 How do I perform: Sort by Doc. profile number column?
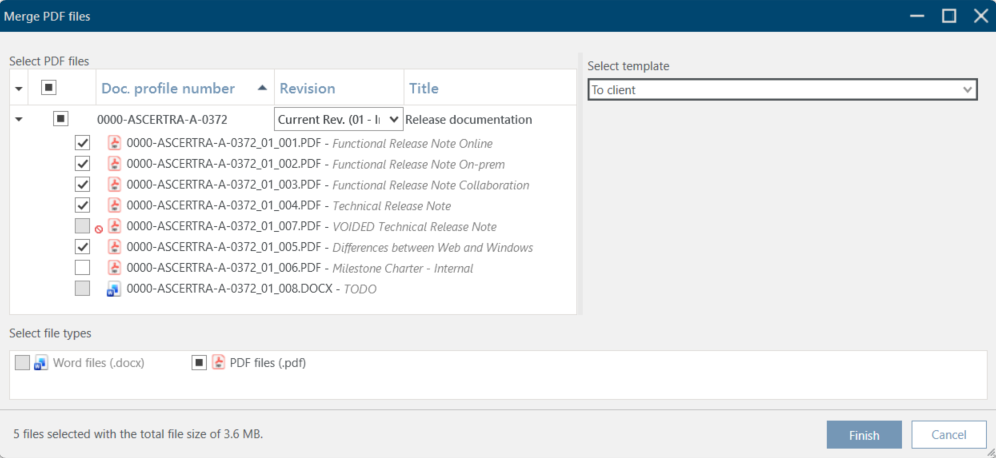168,88
